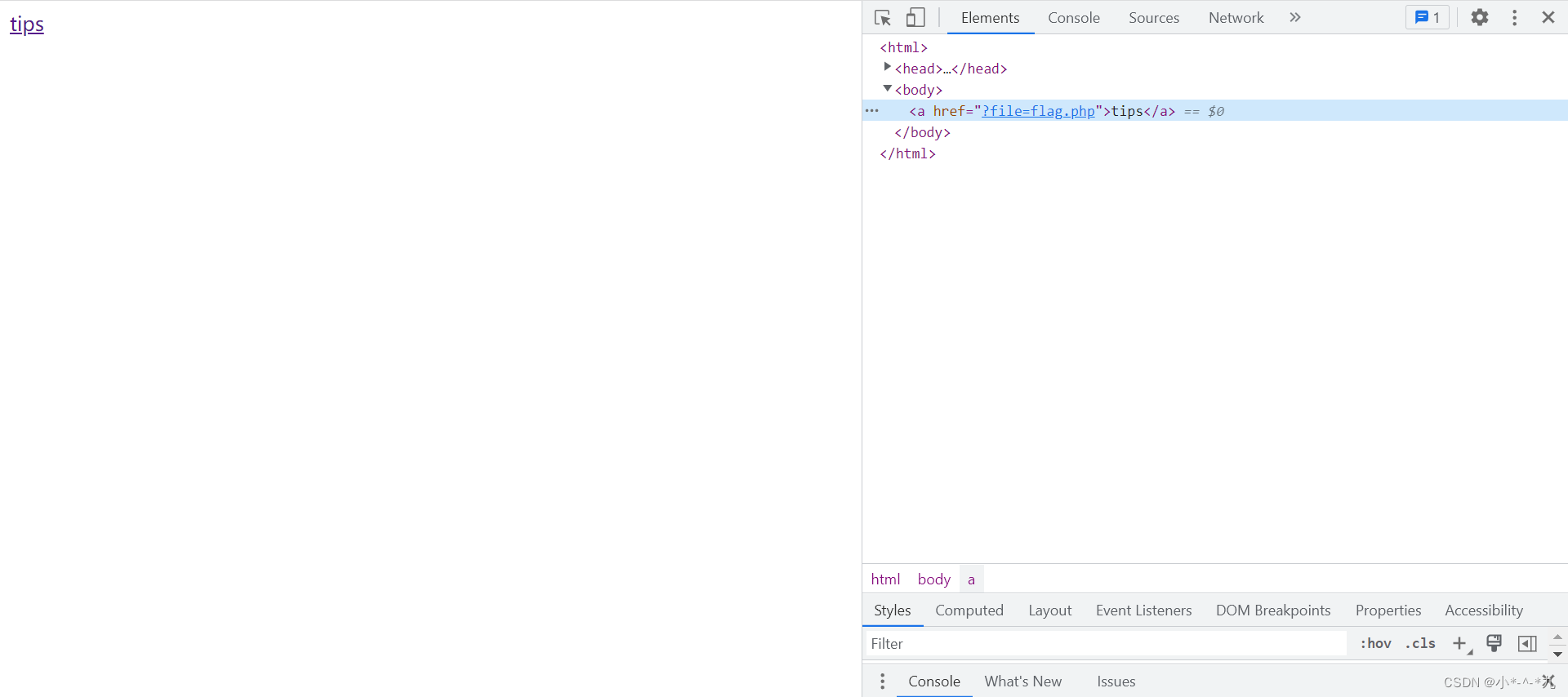
Task: Open the ellipsis actions for selected node
Action: tap(872, 110)
